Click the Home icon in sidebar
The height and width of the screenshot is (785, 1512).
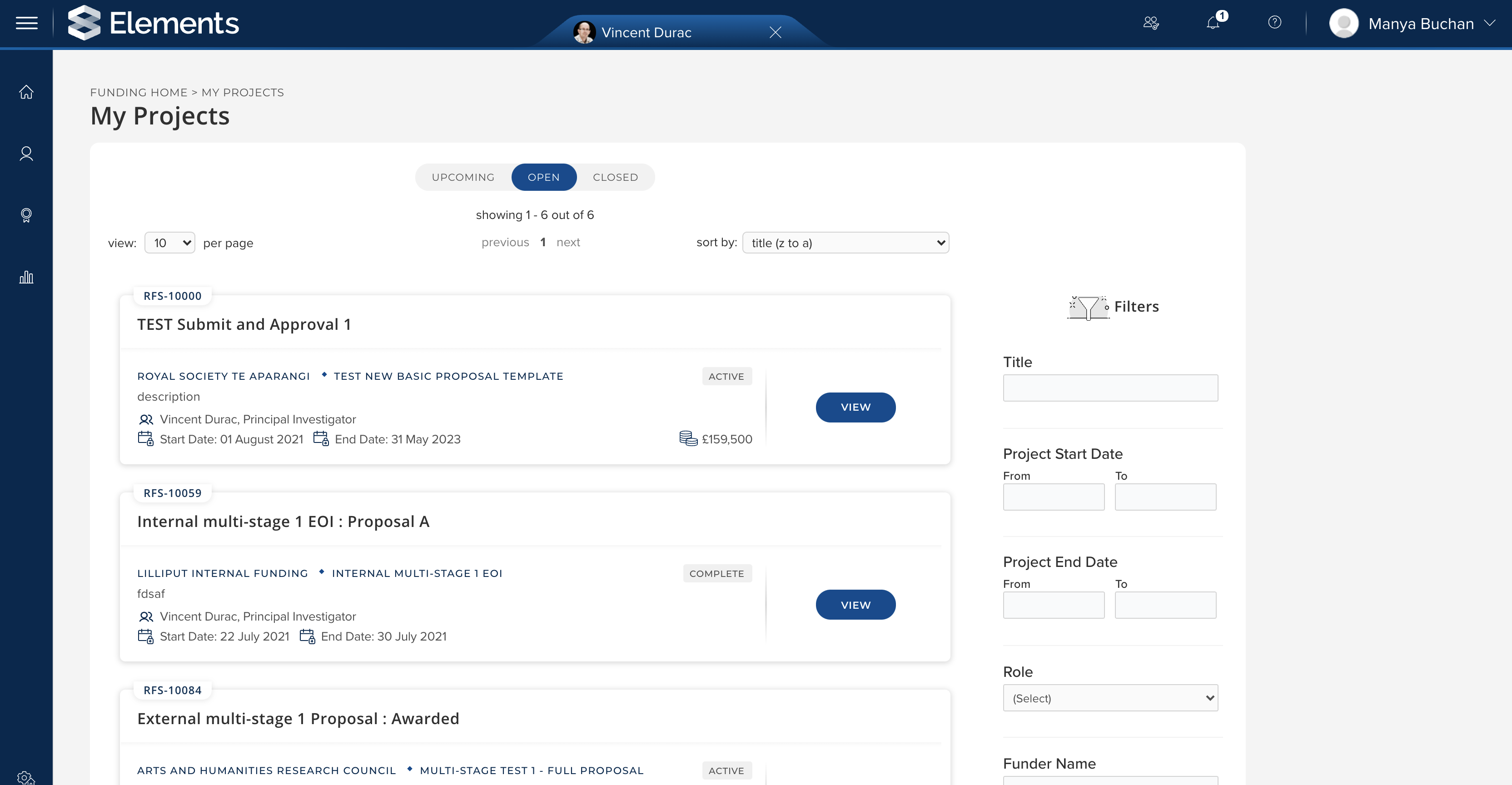tap(26, 92)
